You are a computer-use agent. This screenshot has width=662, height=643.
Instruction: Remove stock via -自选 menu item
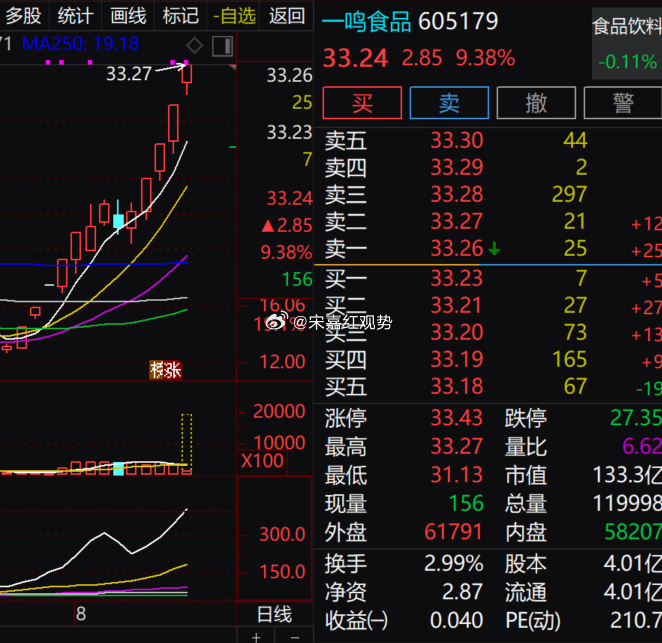[234, 16]
